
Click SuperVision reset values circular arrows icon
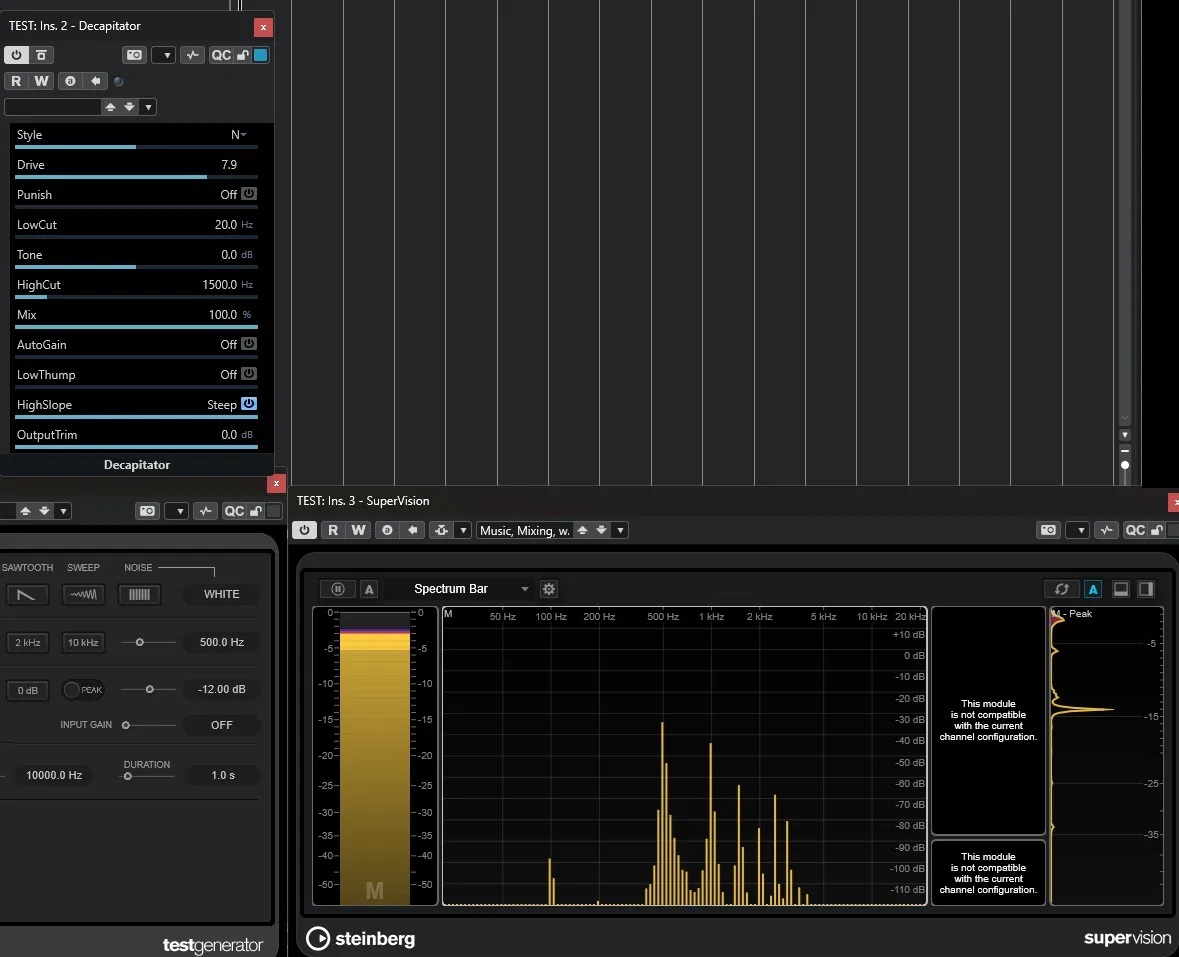tap(1062, 589)
